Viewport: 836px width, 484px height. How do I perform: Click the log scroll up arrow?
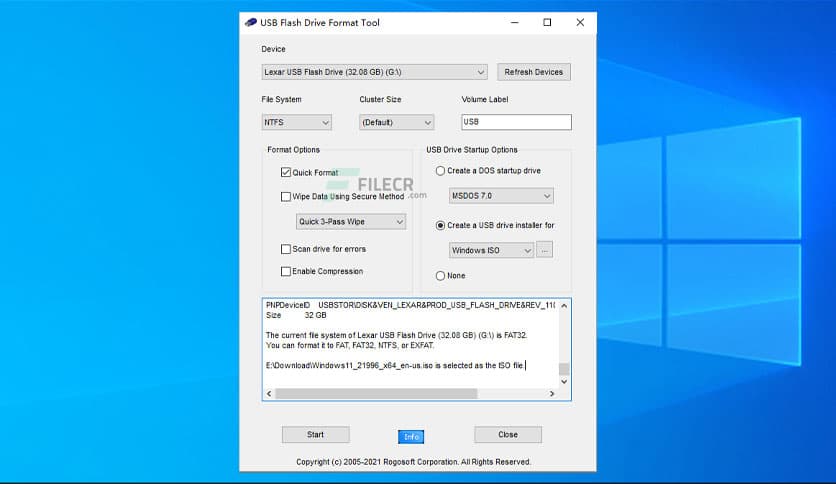point(564,305)
